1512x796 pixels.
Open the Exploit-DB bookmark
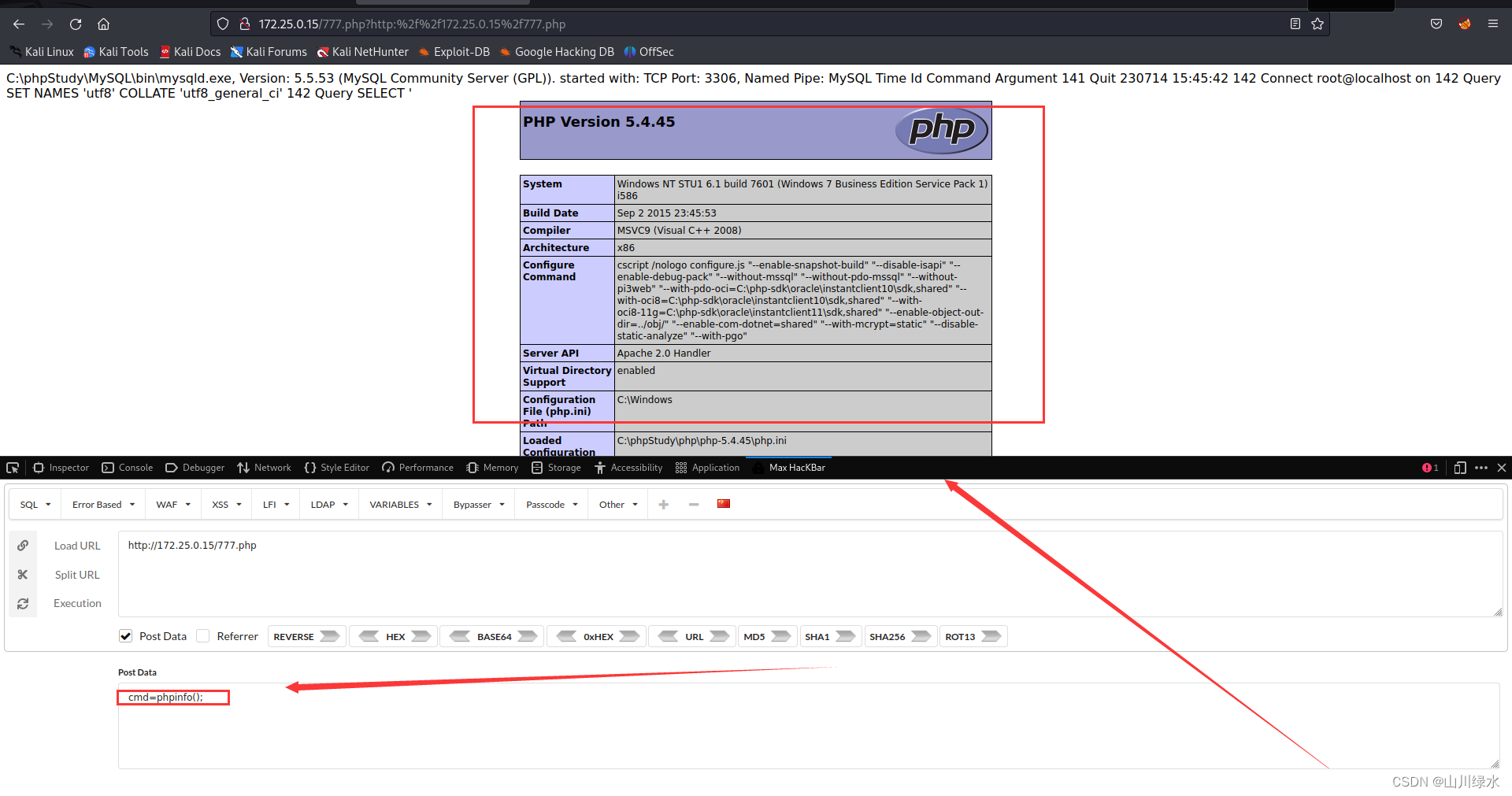[x=454, y=52]
